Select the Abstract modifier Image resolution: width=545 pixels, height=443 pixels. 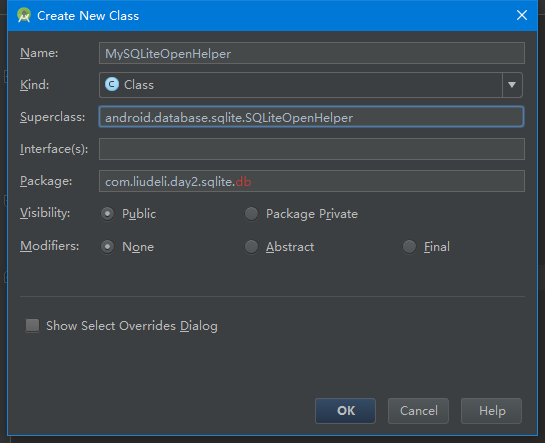pyautogui.click(x=251, y=247)
